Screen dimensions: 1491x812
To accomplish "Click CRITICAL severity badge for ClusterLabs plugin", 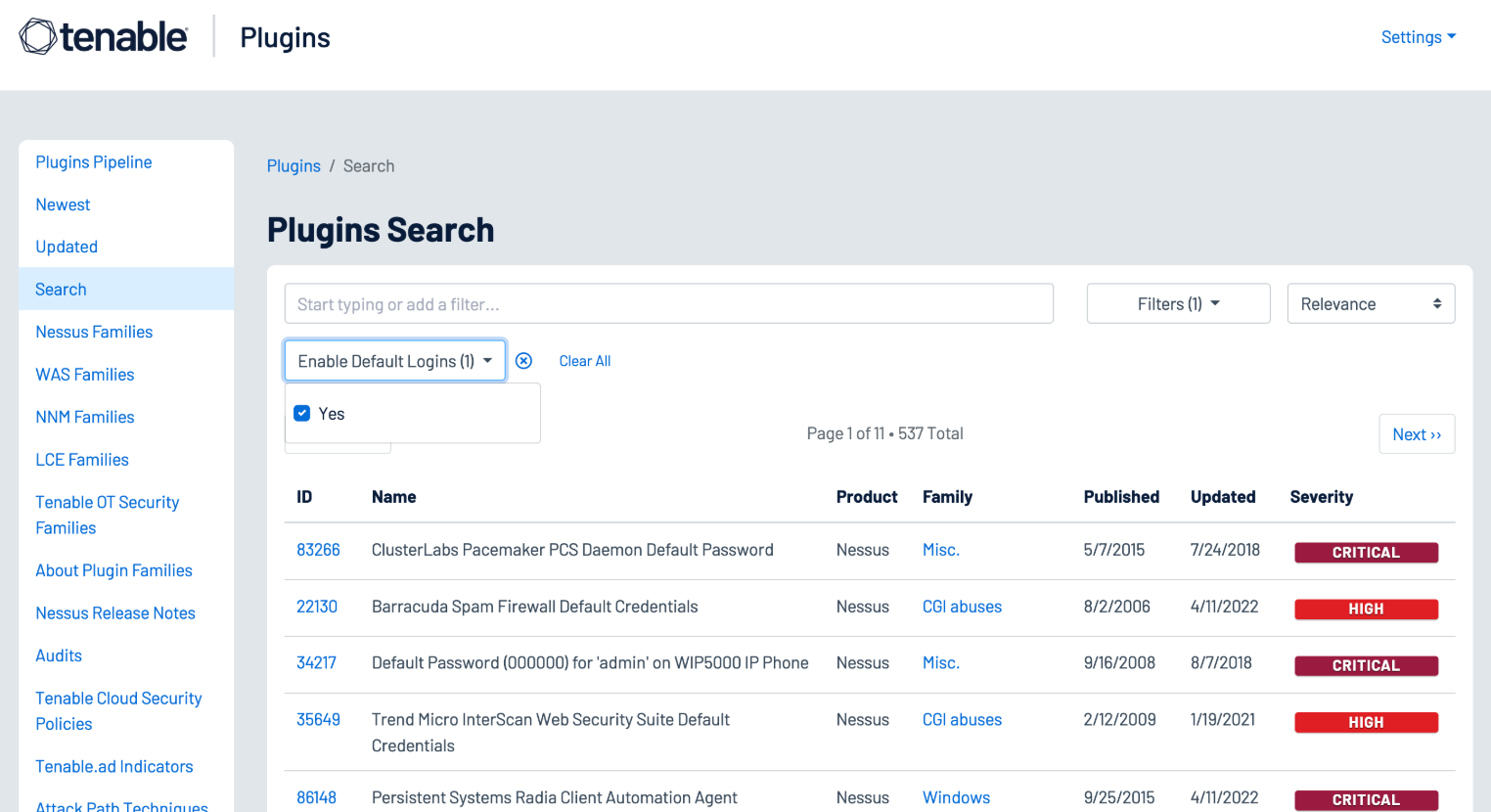I will pyautogui.click(x=1366, y=553).
